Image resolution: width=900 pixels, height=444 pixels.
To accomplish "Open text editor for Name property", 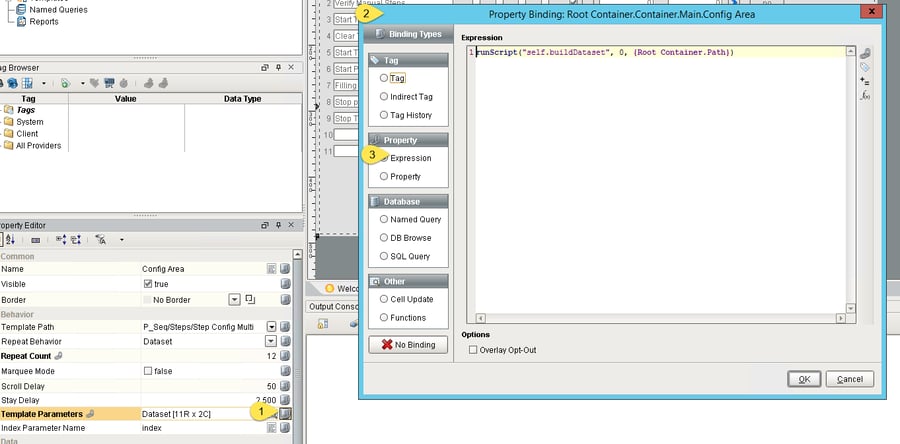I will [271, 268].
